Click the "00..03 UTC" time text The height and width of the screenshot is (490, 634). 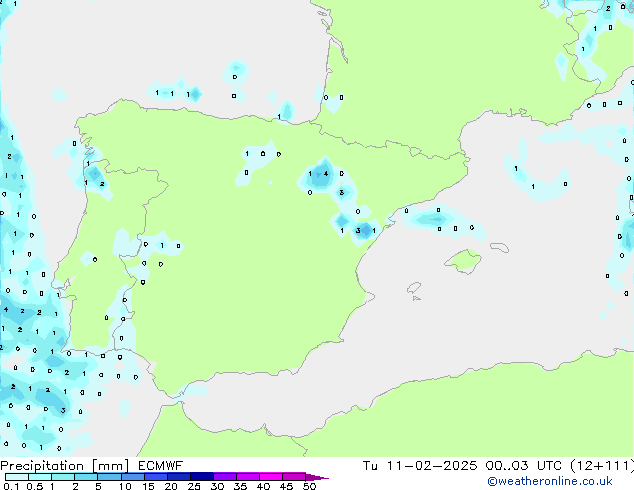point(524,466)
